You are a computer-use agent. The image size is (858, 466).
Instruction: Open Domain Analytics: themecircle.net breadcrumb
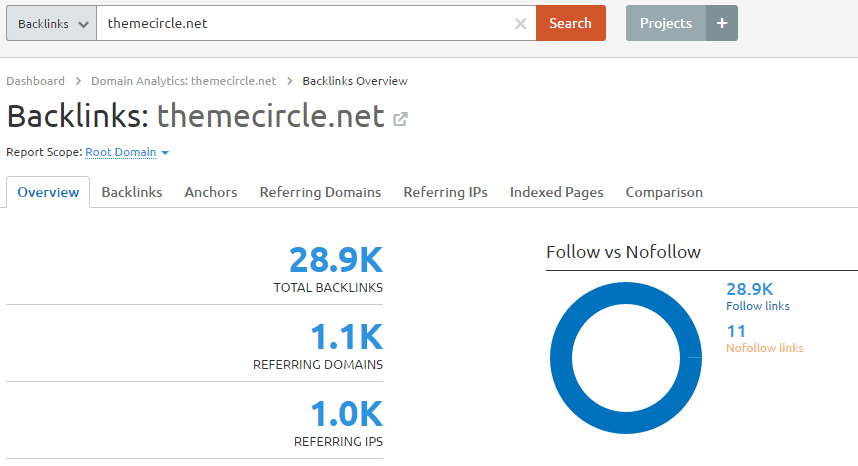183,81
